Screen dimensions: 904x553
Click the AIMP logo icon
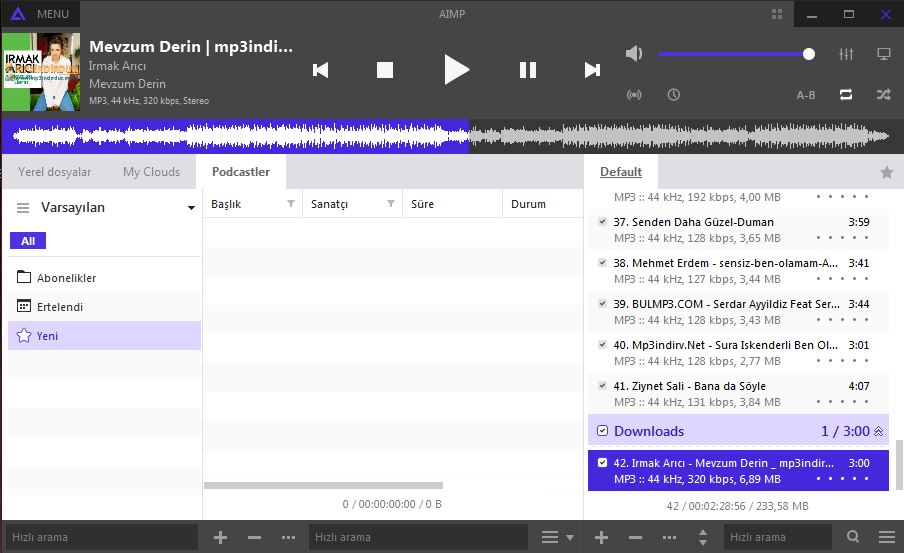click(18, 14)
